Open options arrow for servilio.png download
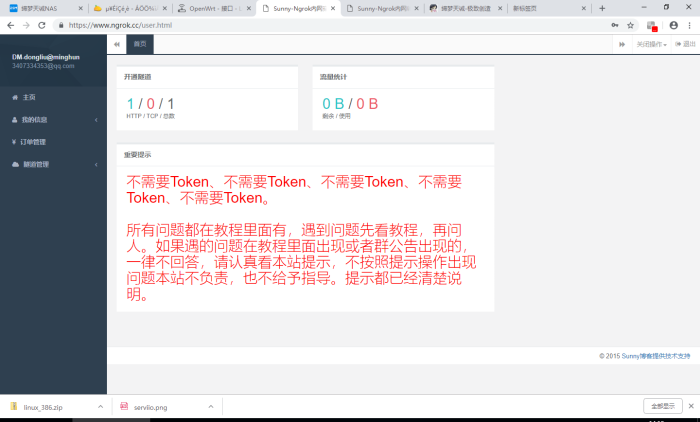The width and height of the screenshot is (700, 422). tap(210, 407)
